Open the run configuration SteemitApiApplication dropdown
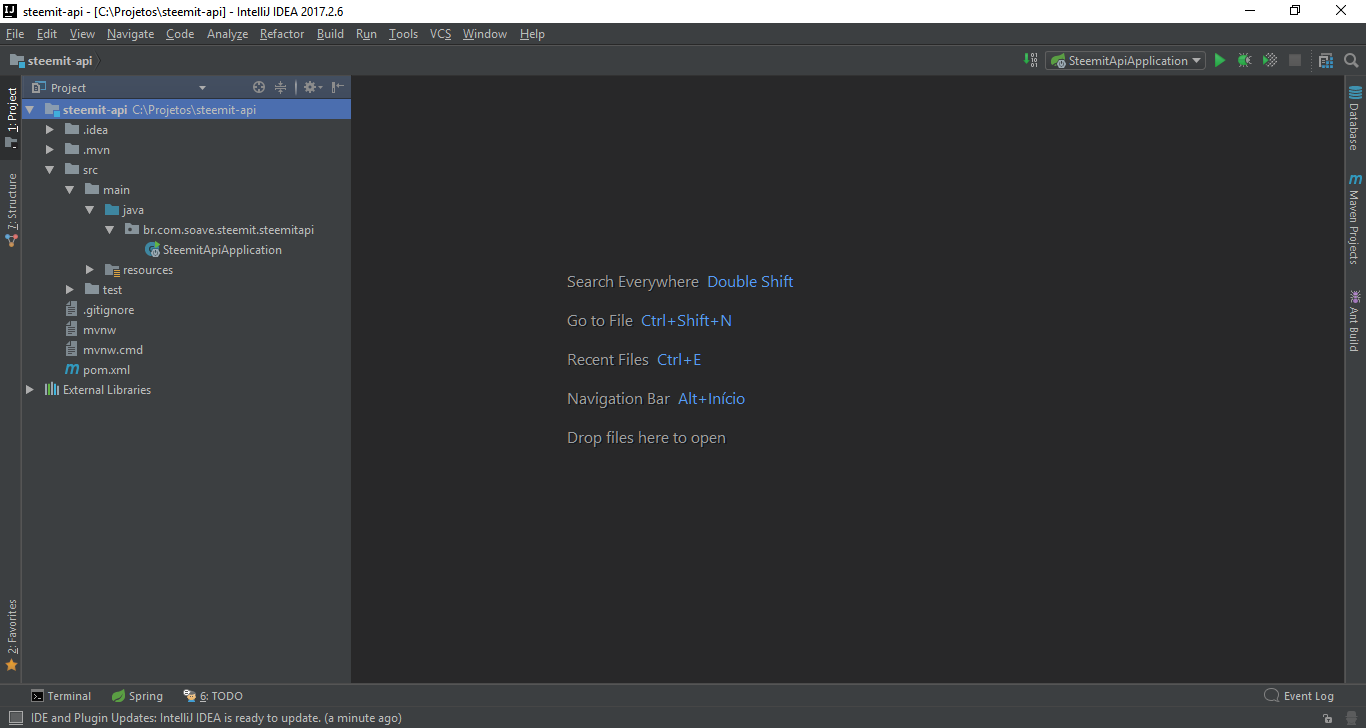The image size is (1366, 728). [x=1126, y=61]
